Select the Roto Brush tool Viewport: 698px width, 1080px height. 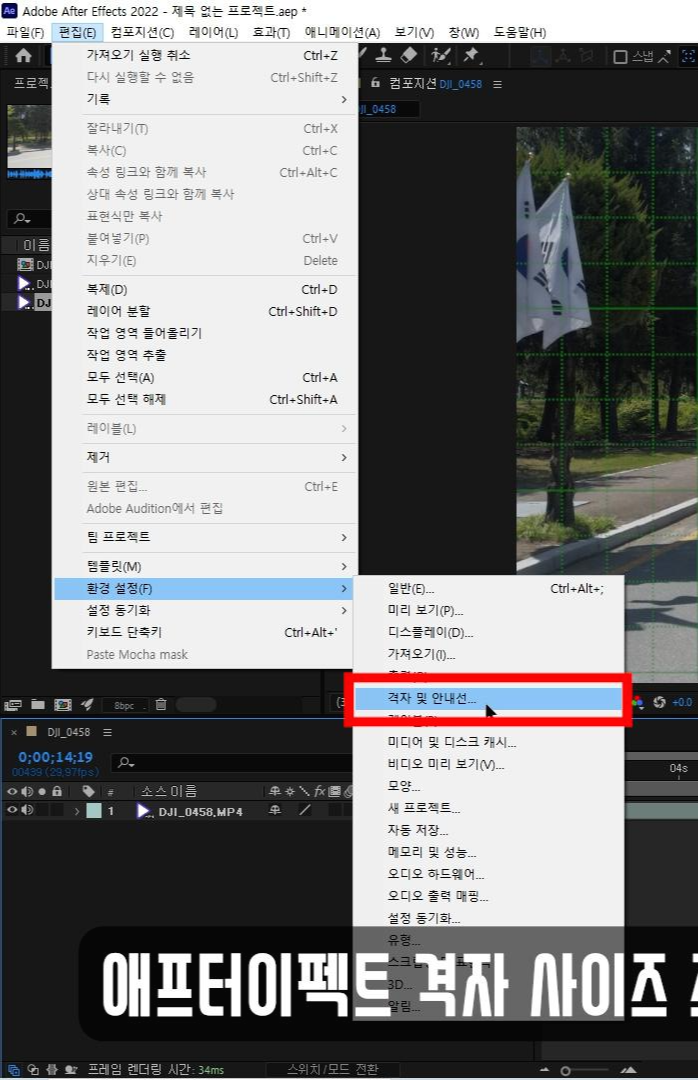point(440,55)
